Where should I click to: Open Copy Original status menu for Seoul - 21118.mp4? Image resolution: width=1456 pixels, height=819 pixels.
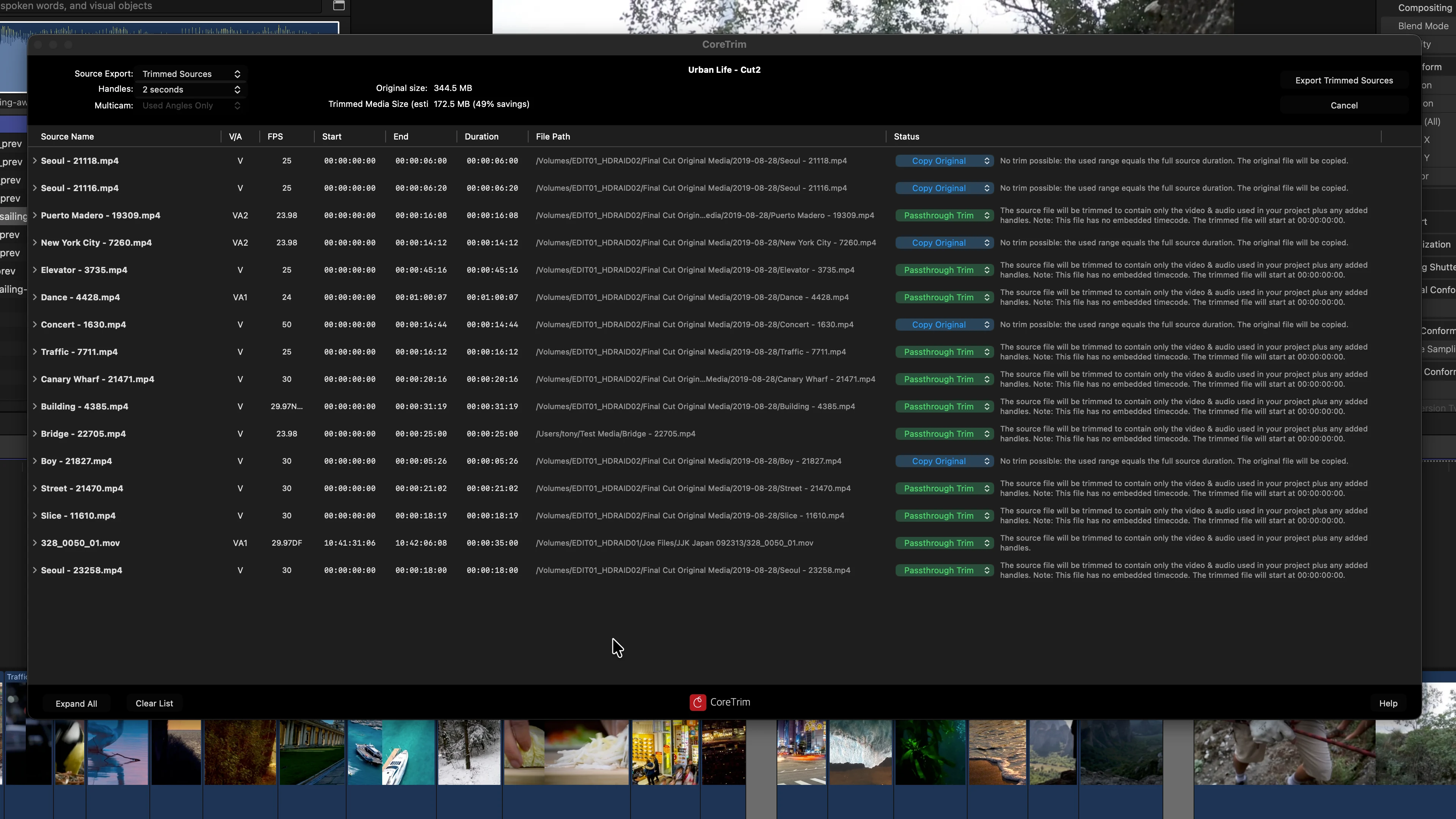click(x=945, y=161)
